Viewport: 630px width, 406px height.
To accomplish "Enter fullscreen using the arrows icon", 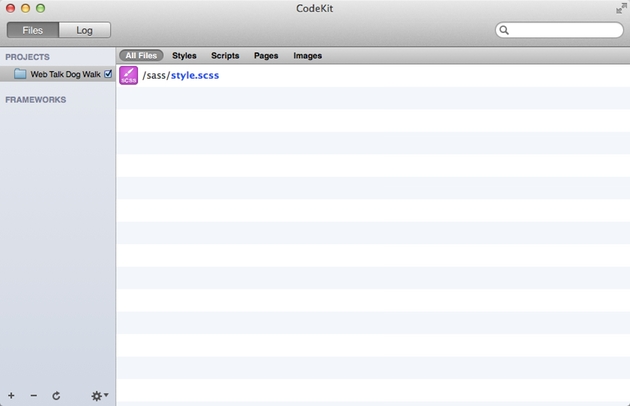I will [621, 8].
